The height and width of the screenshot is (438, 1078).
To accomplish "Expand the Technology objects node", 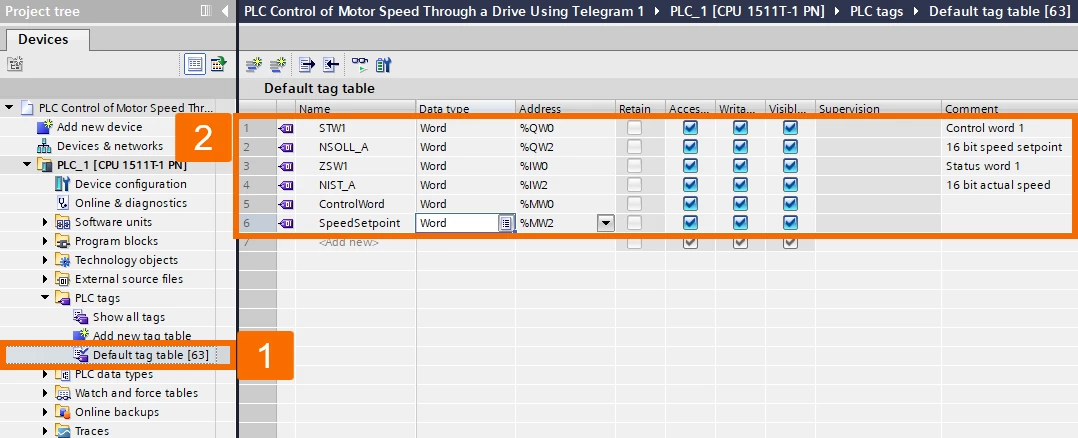I will pos(45,260).
